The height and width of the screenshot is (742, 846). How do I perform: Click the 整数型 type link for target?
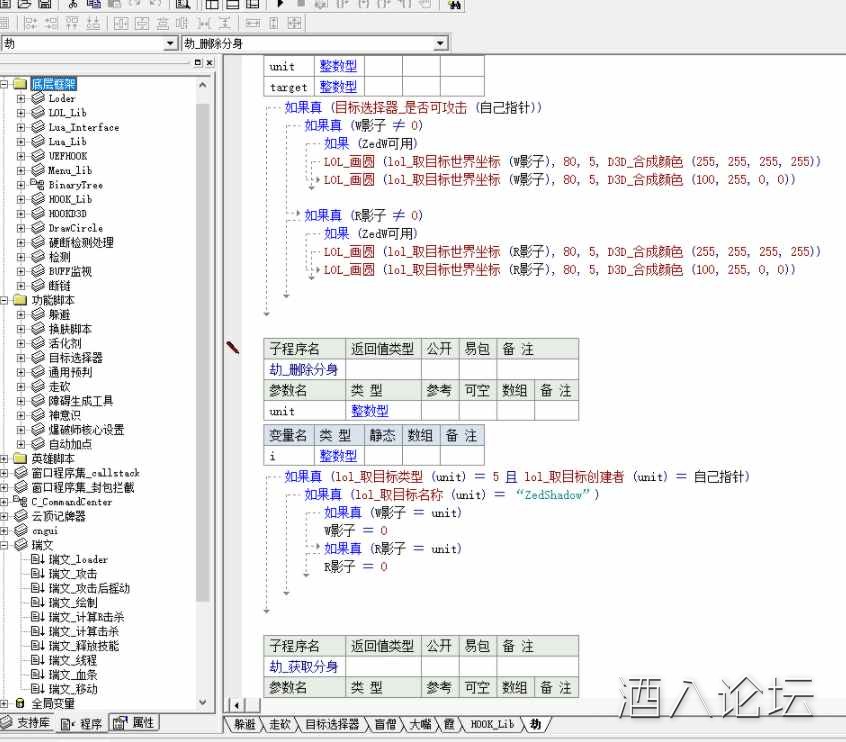pos(338,87)
